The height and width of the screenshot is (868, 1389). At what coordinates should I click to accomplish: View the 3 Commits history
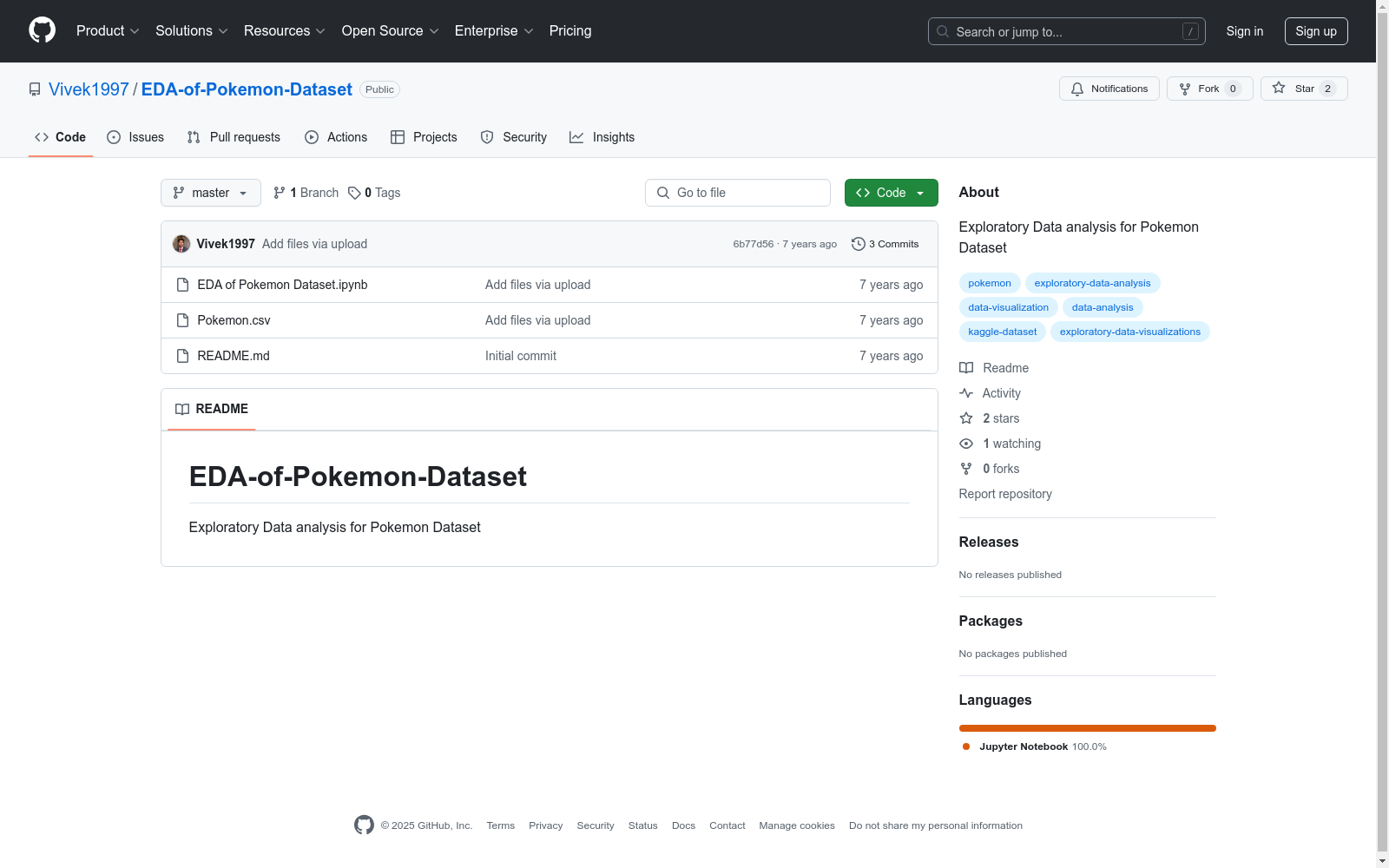pyautogui.click(x=885, y=244)
